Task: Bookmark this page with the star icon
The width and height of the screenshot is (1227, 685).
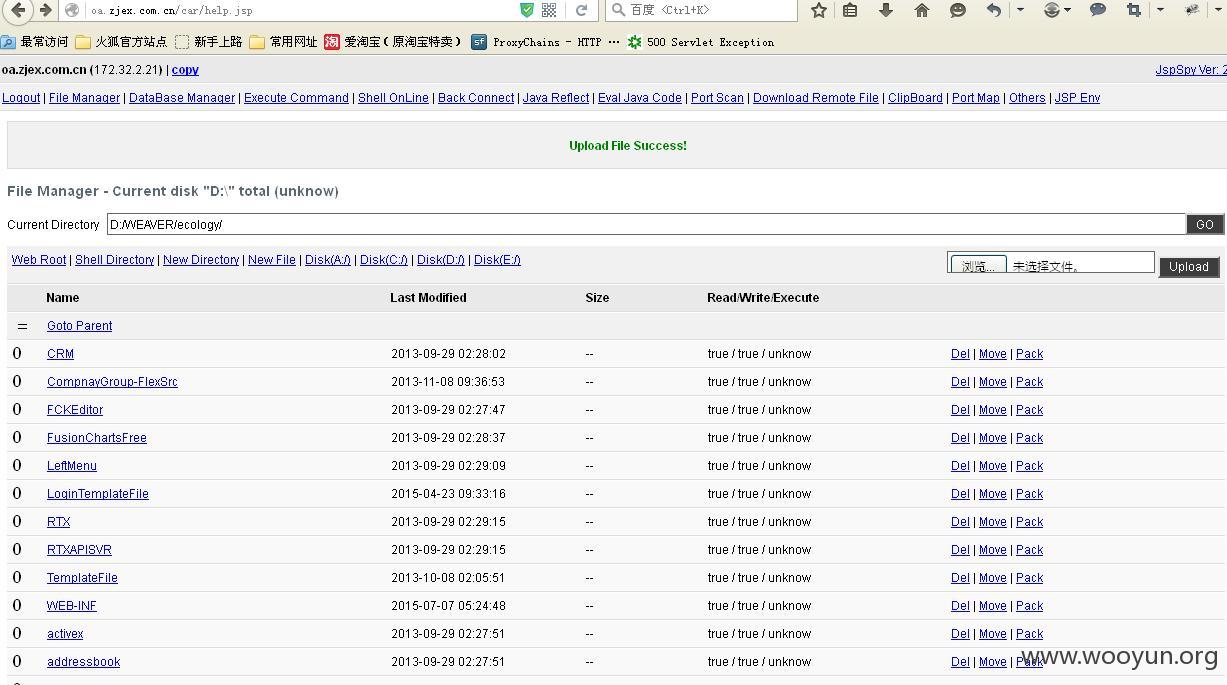Action: [819, 10]
